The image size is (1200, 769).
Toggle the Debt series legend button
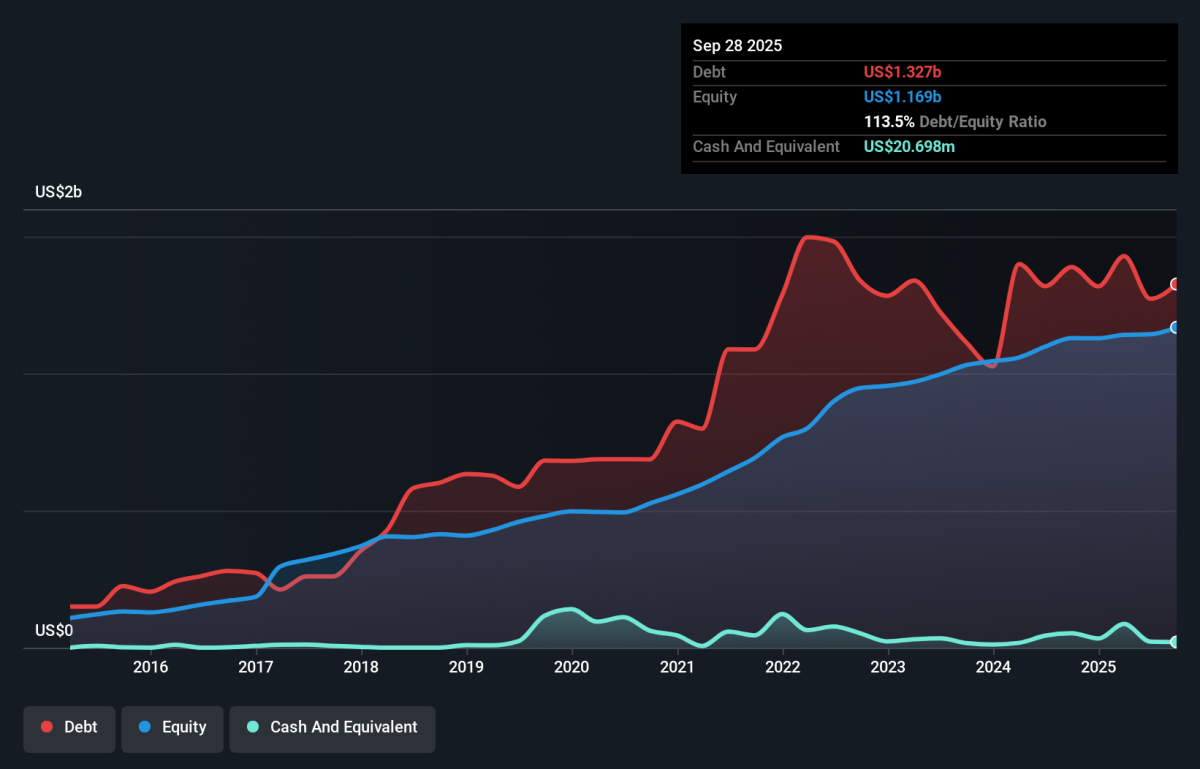pyautogui.click(x=69, y=727)
